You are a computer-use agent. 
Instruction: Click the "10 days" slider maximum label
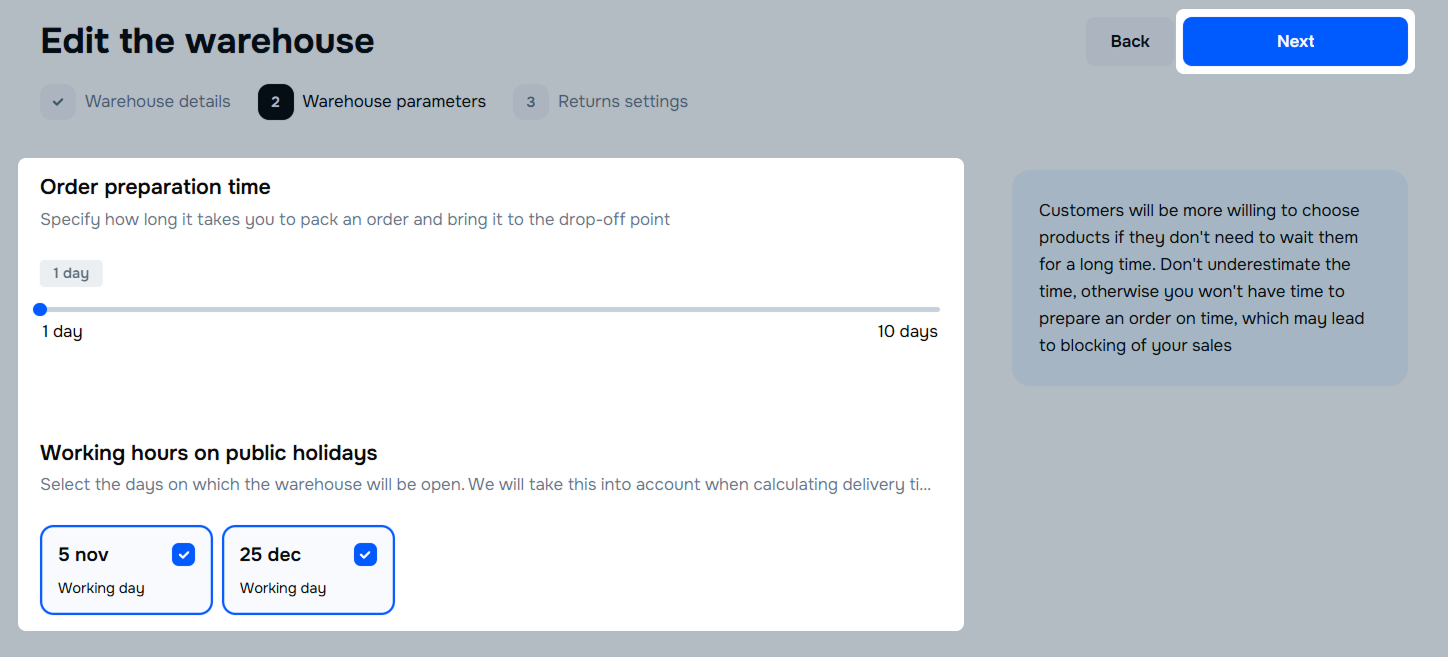coord(907,332)
